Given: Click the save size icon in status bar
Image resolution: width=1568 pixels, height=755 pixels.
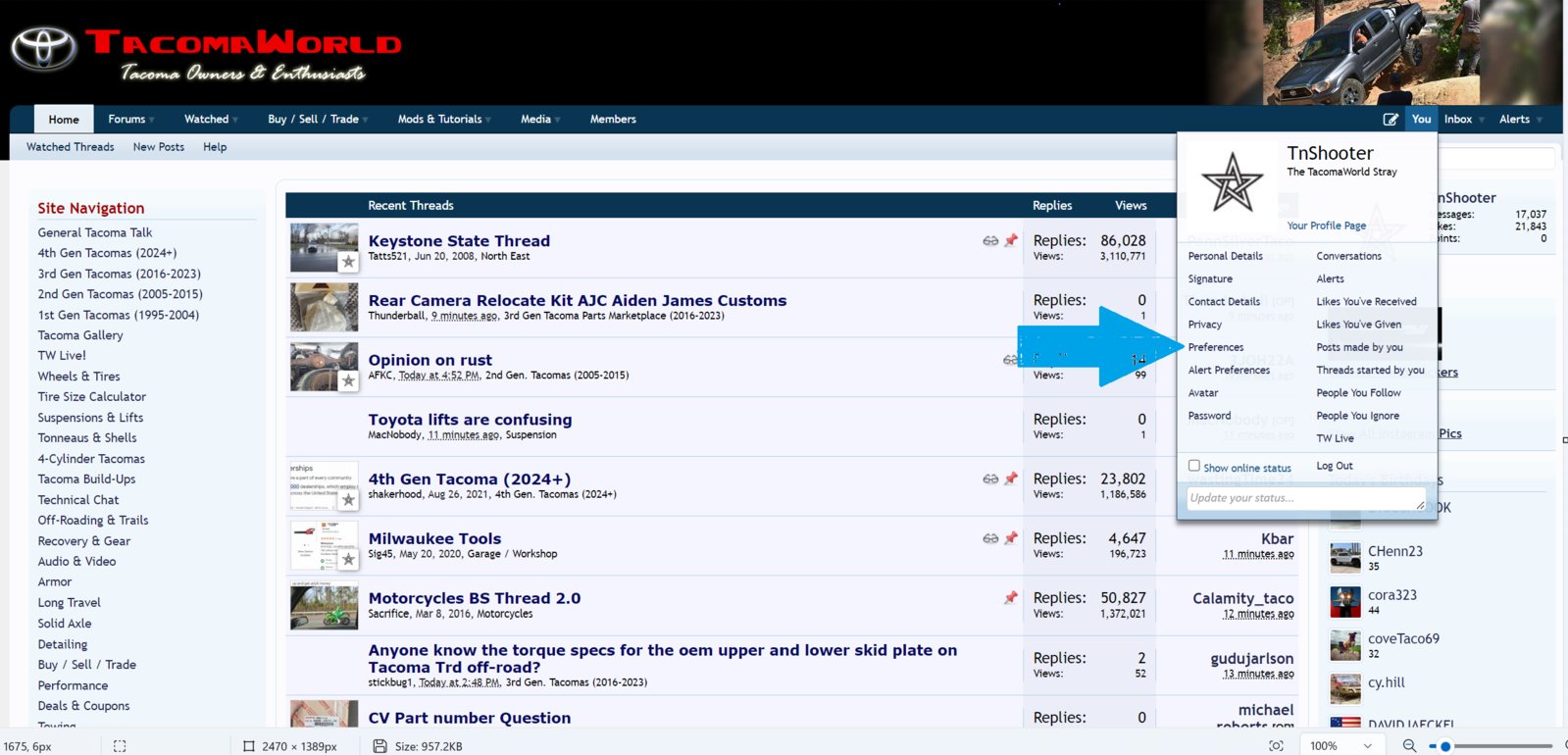Looking at the screenshot, I should (380, 746).
